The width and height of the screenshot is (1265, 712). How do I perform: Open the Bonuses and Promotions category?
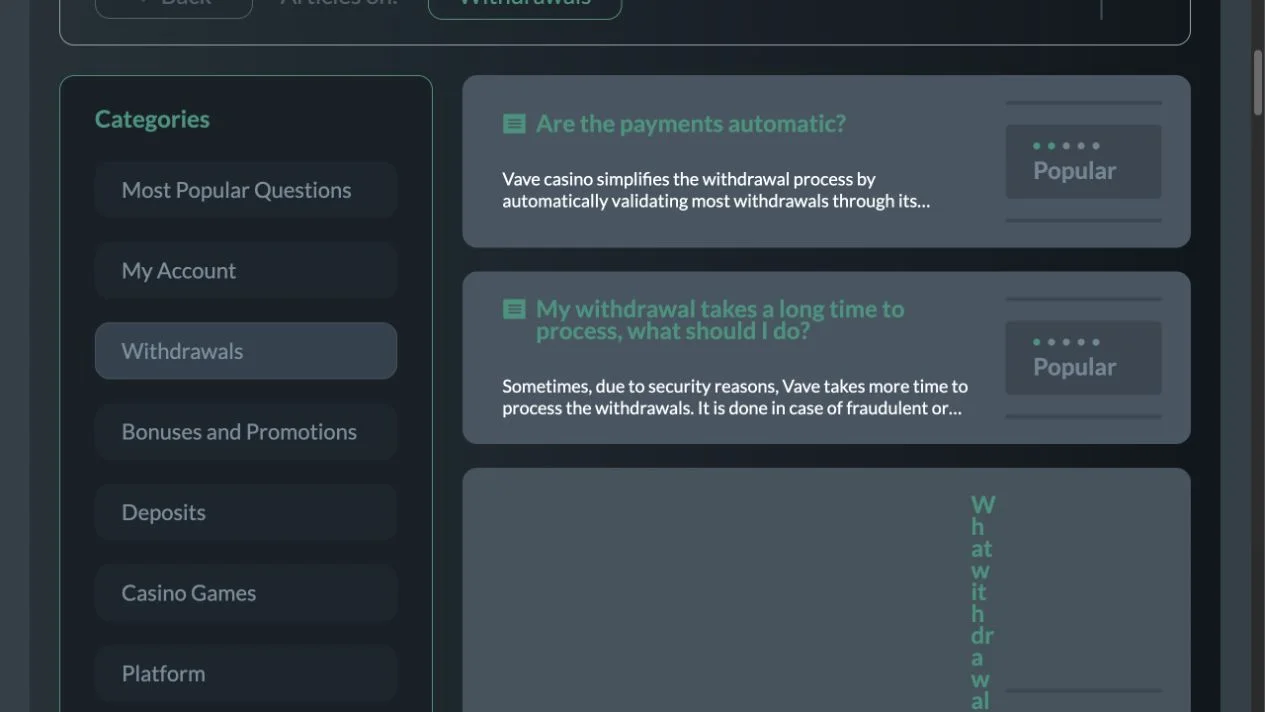point(246,432)
